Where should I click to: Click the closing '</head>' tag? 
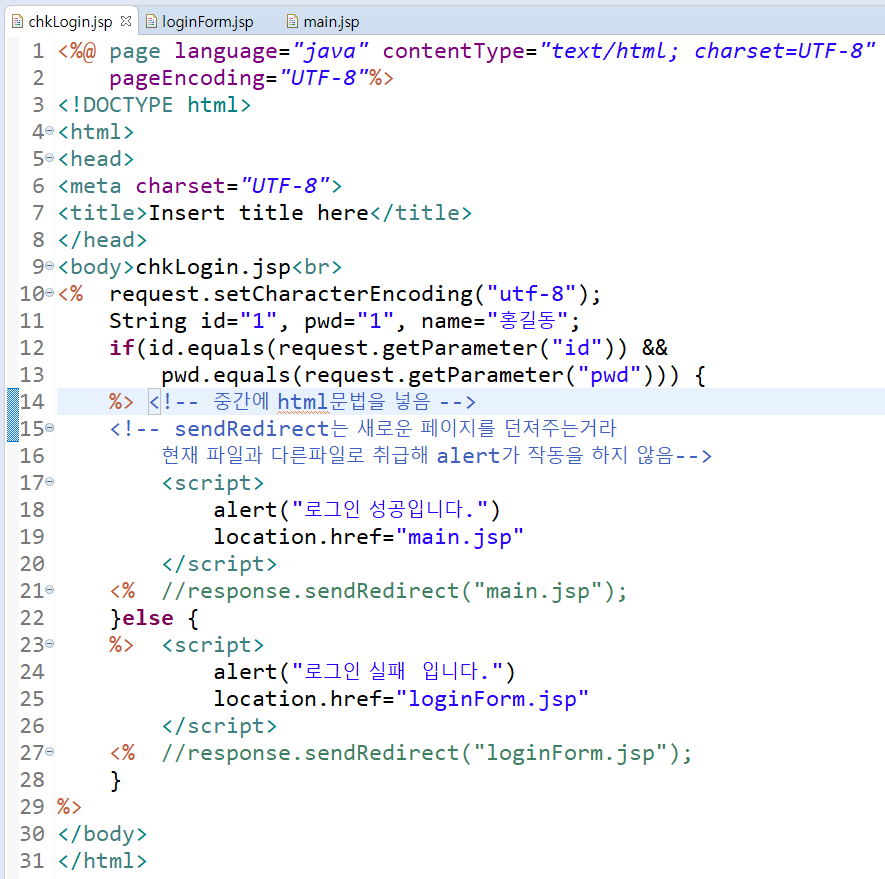click(102, 240)
